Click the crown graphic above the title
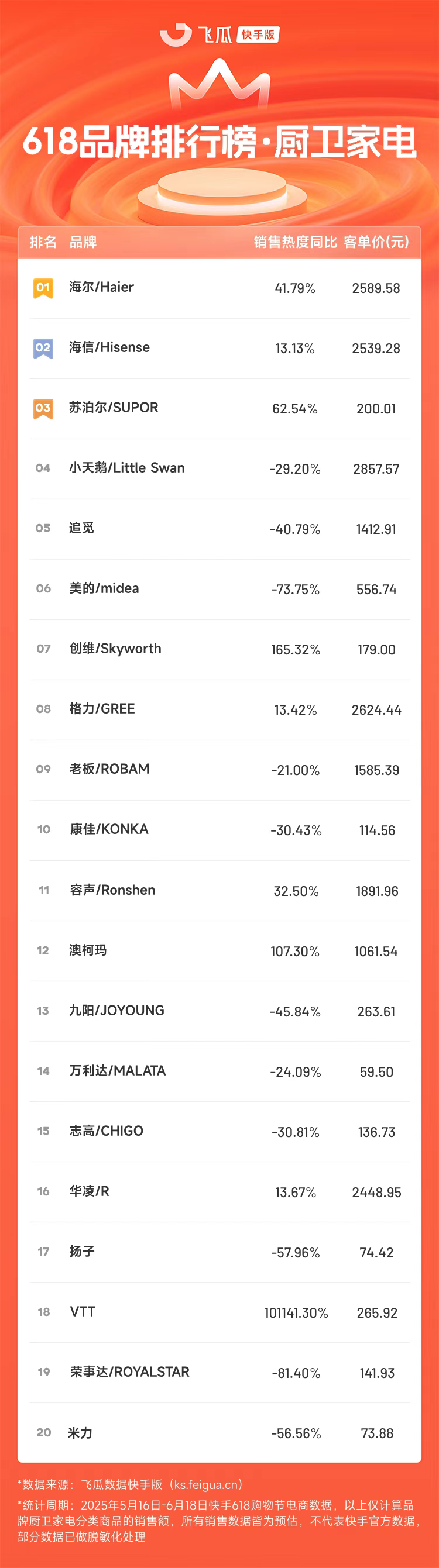 coord(219,84)
